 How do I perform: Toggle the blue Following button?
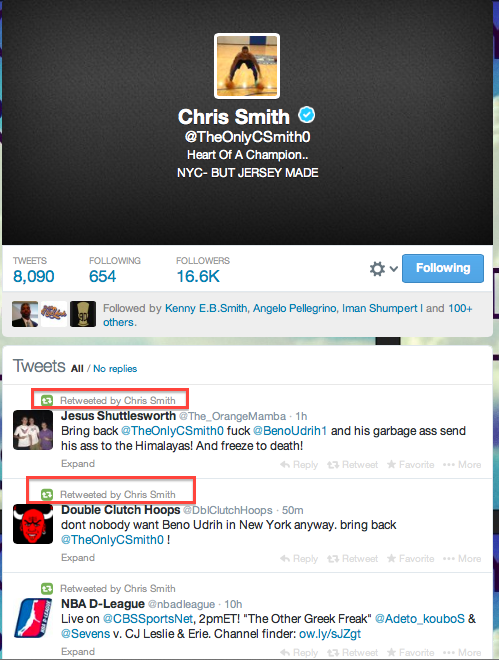pyautogui.click(x=443, y=268)
